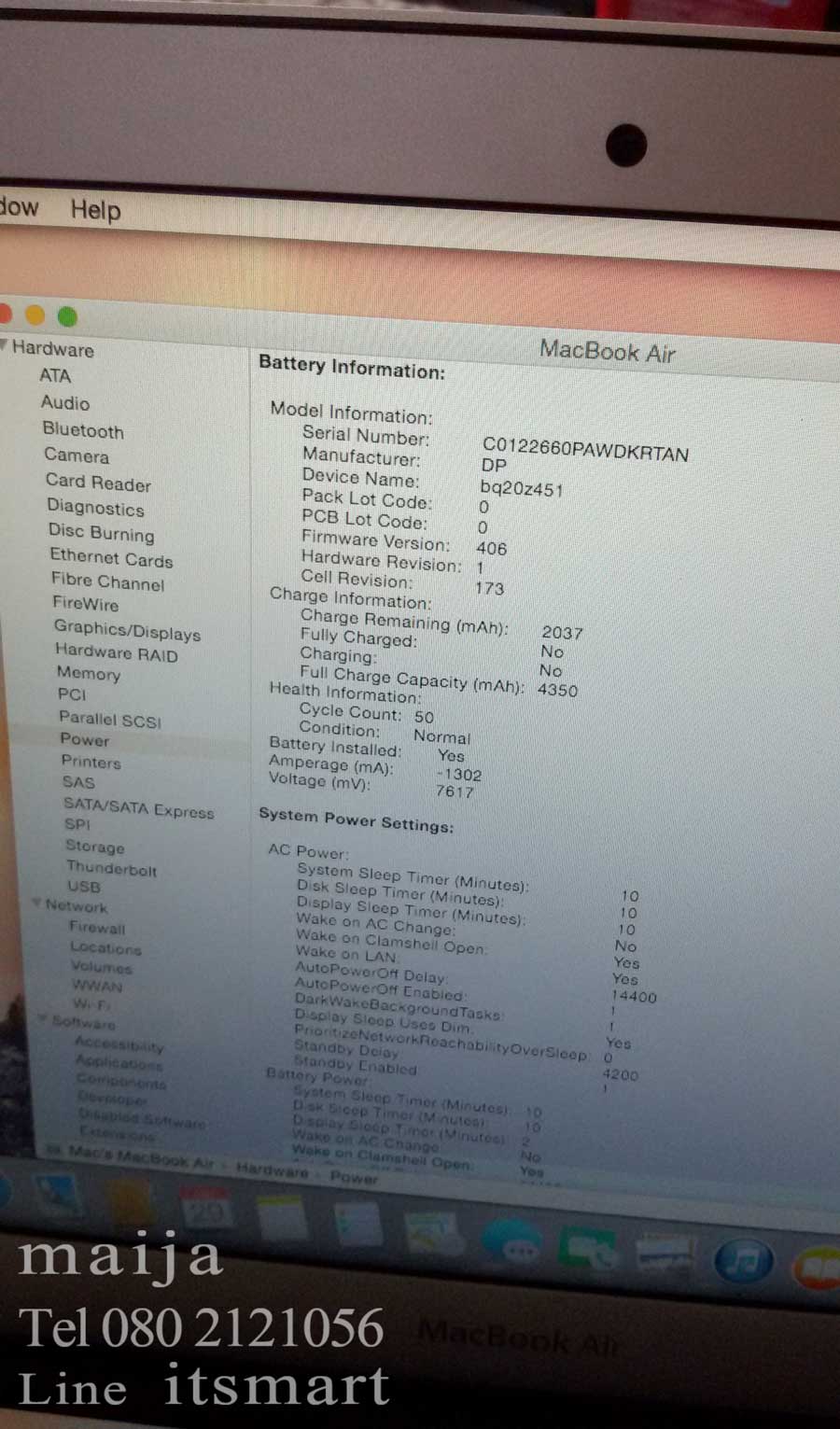840x1429 pixels.
Task: Select SAS in the sidebar
Action: tap(78, 782)
